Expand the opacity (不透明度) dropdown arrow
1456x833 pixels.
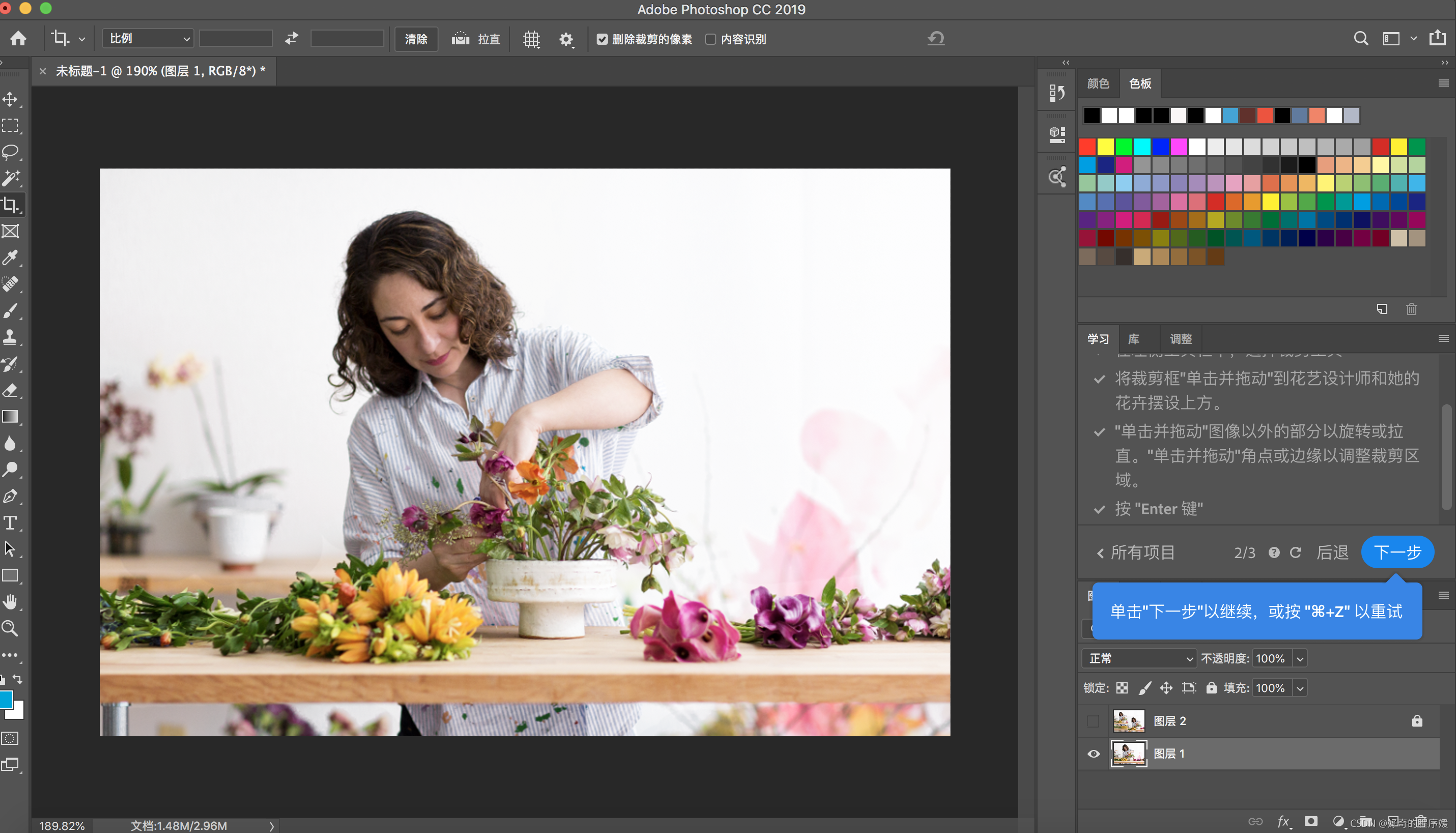[x=1299, y=658]
